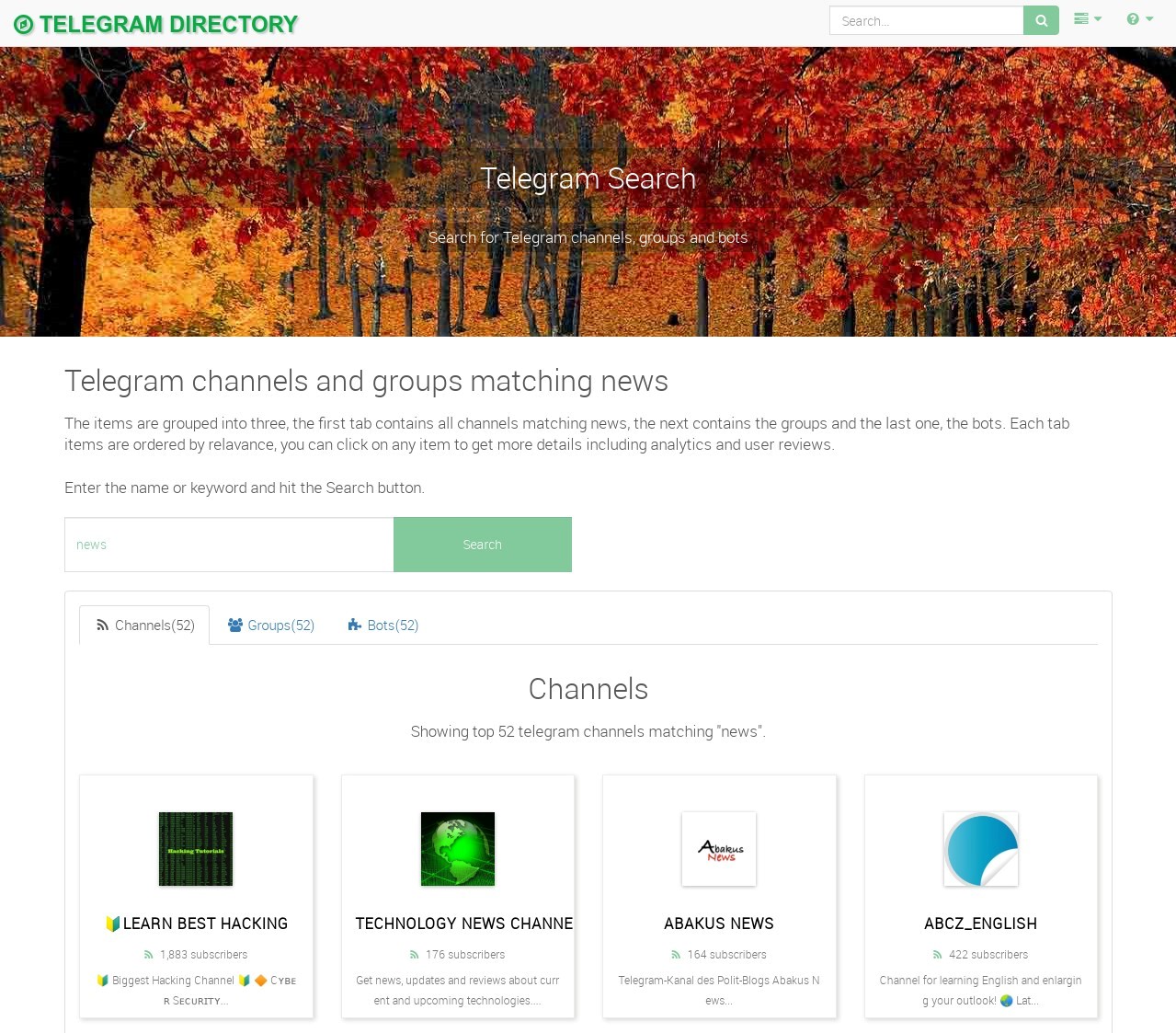Click the keyword input containing 'news'
The width and height of the screenshot is (1176, 1033).
[x=229, y=545]
